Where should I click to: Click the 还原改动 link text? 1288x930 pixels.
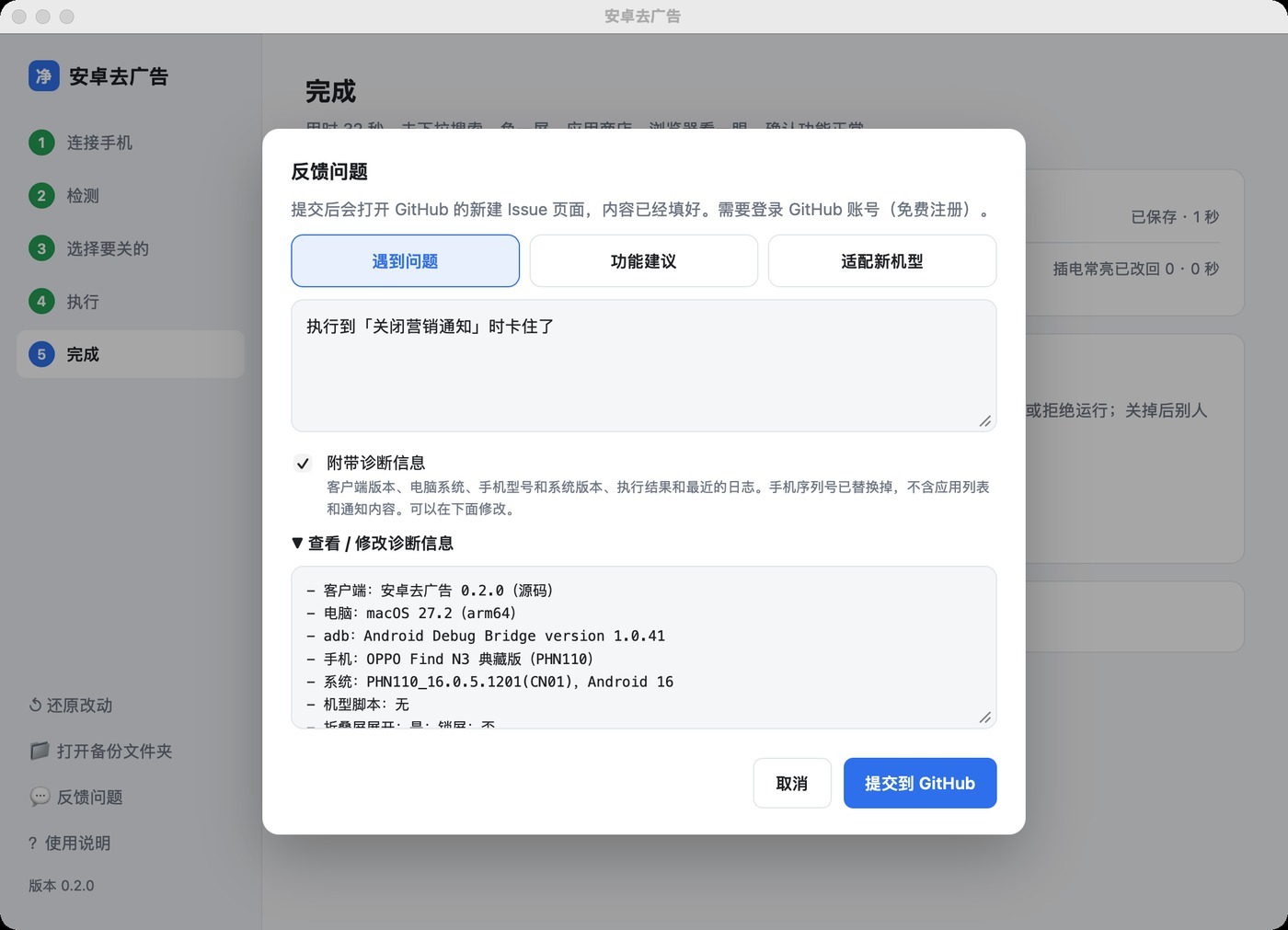pos(80,706)
